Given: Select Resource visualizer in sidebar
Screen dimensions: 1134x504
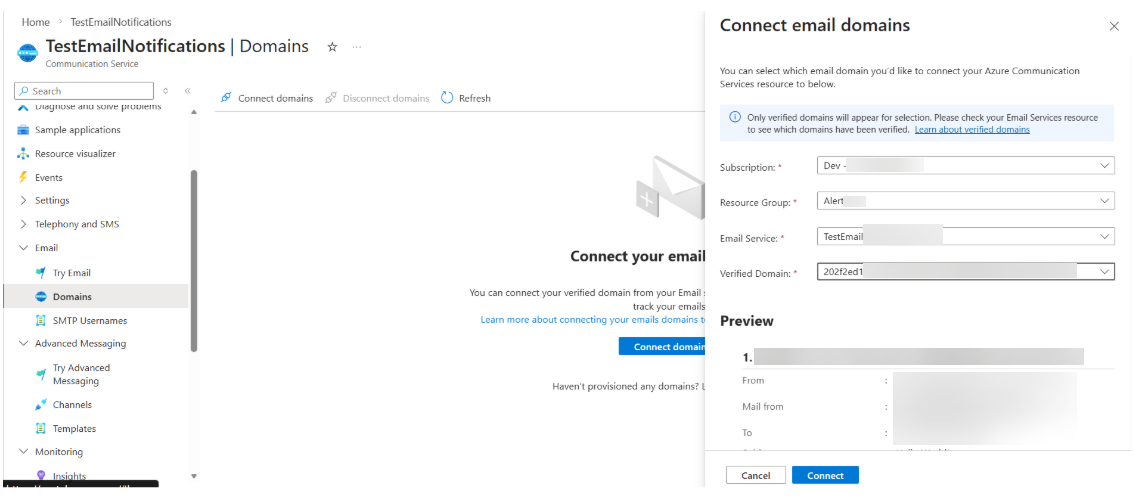Looking at the screenshot, I should [75, 154].
